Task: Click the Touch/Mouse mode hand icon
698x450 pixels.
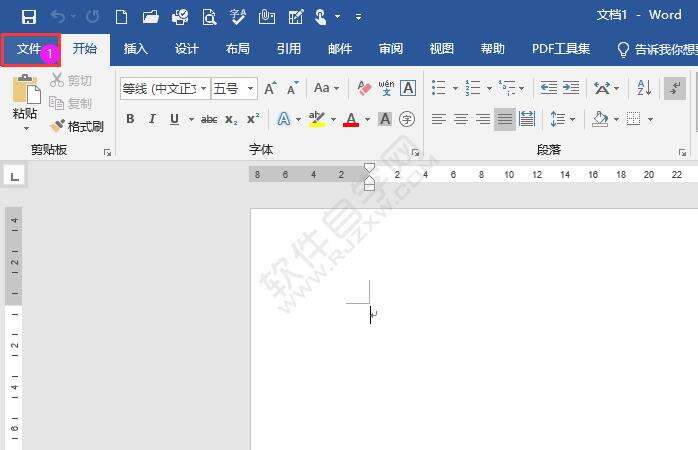Action: pos(321,17)
